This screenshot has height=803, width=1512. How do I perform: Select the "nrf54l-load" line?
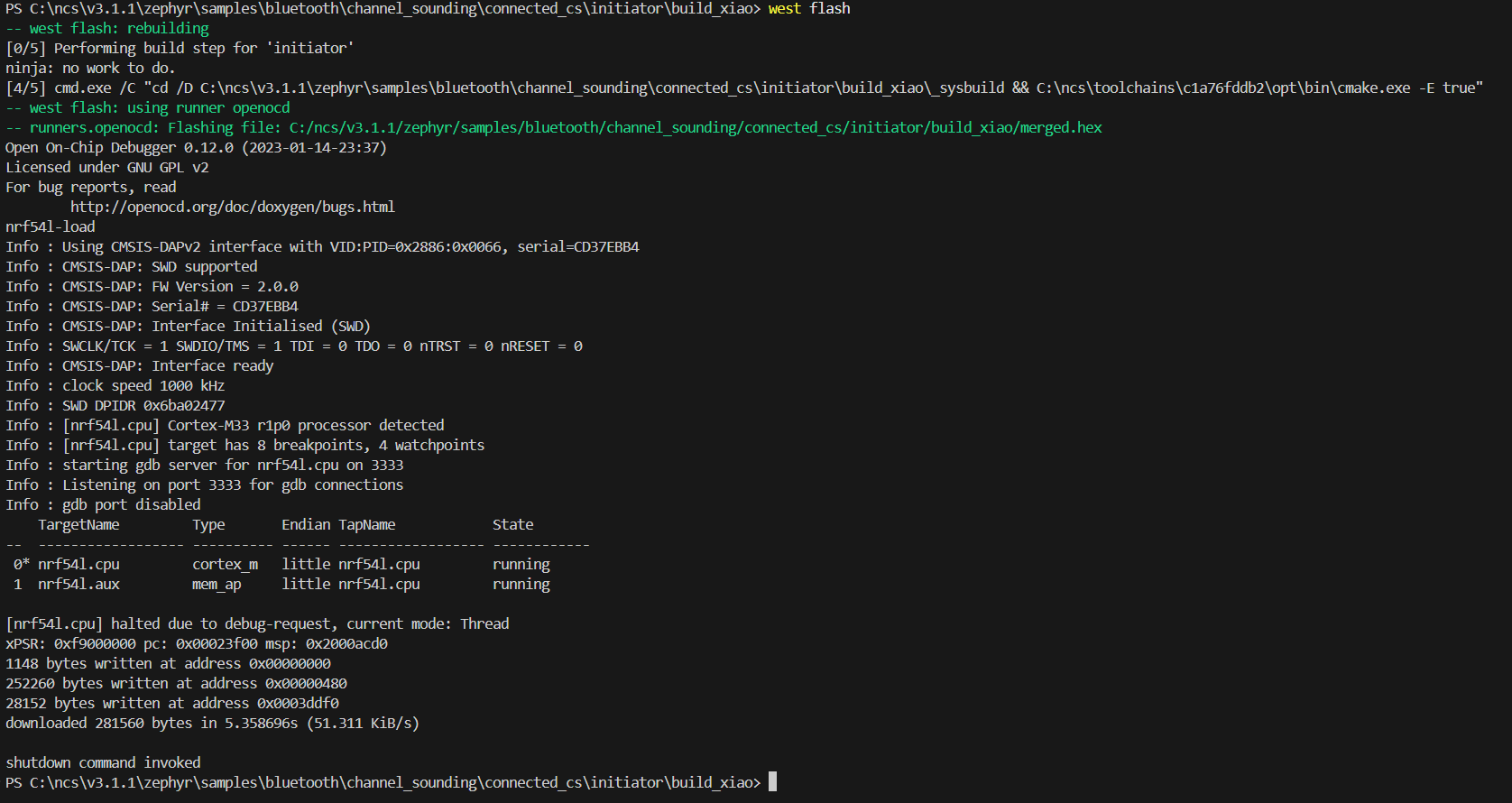pos(51,226)
